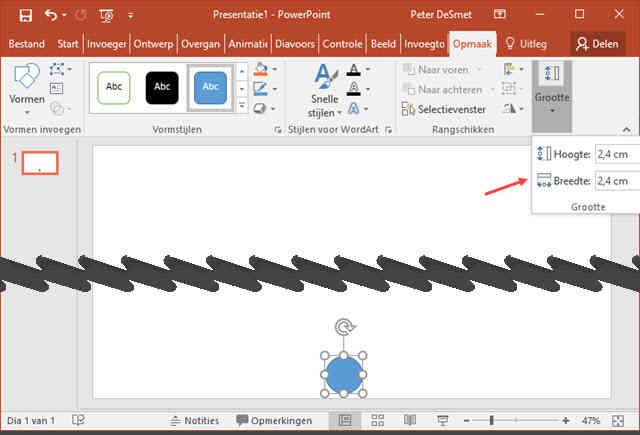Click the Breedte width field
Viewport: 640px width, 435px height.
click(x=618, y=180)
